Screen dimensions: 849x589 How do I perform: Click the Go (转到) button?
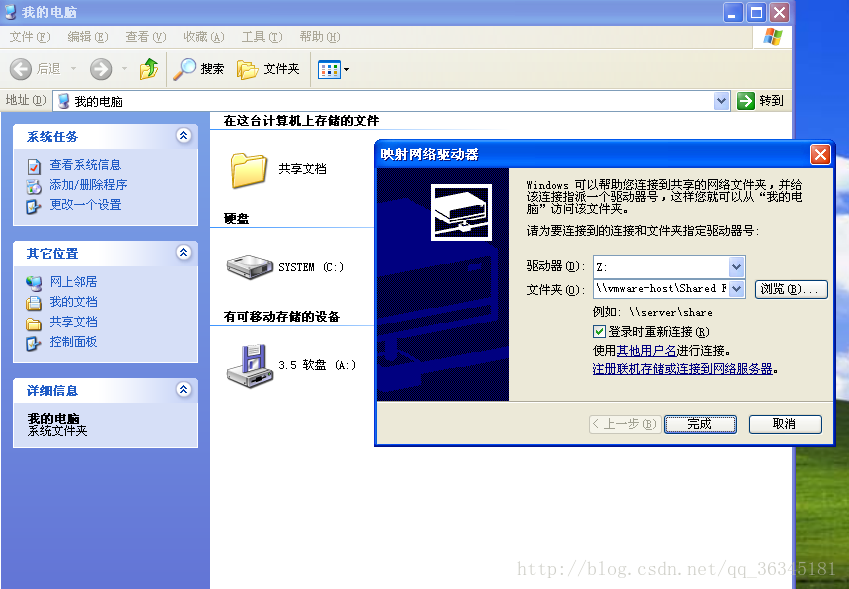(761, 101)
